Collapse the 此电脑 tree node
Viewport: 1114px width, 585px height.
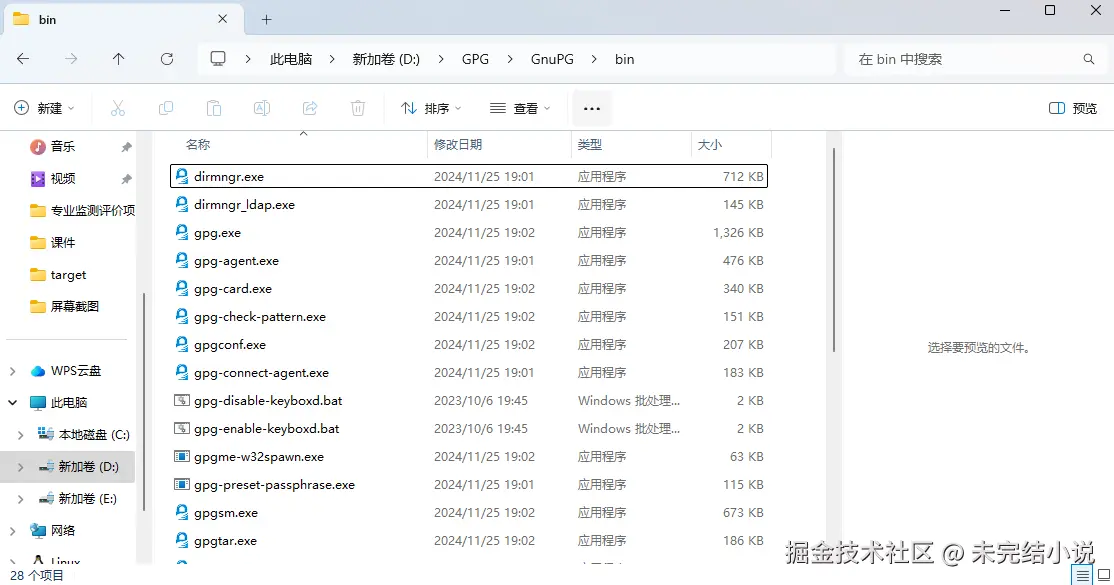click(x=13, y=402)
